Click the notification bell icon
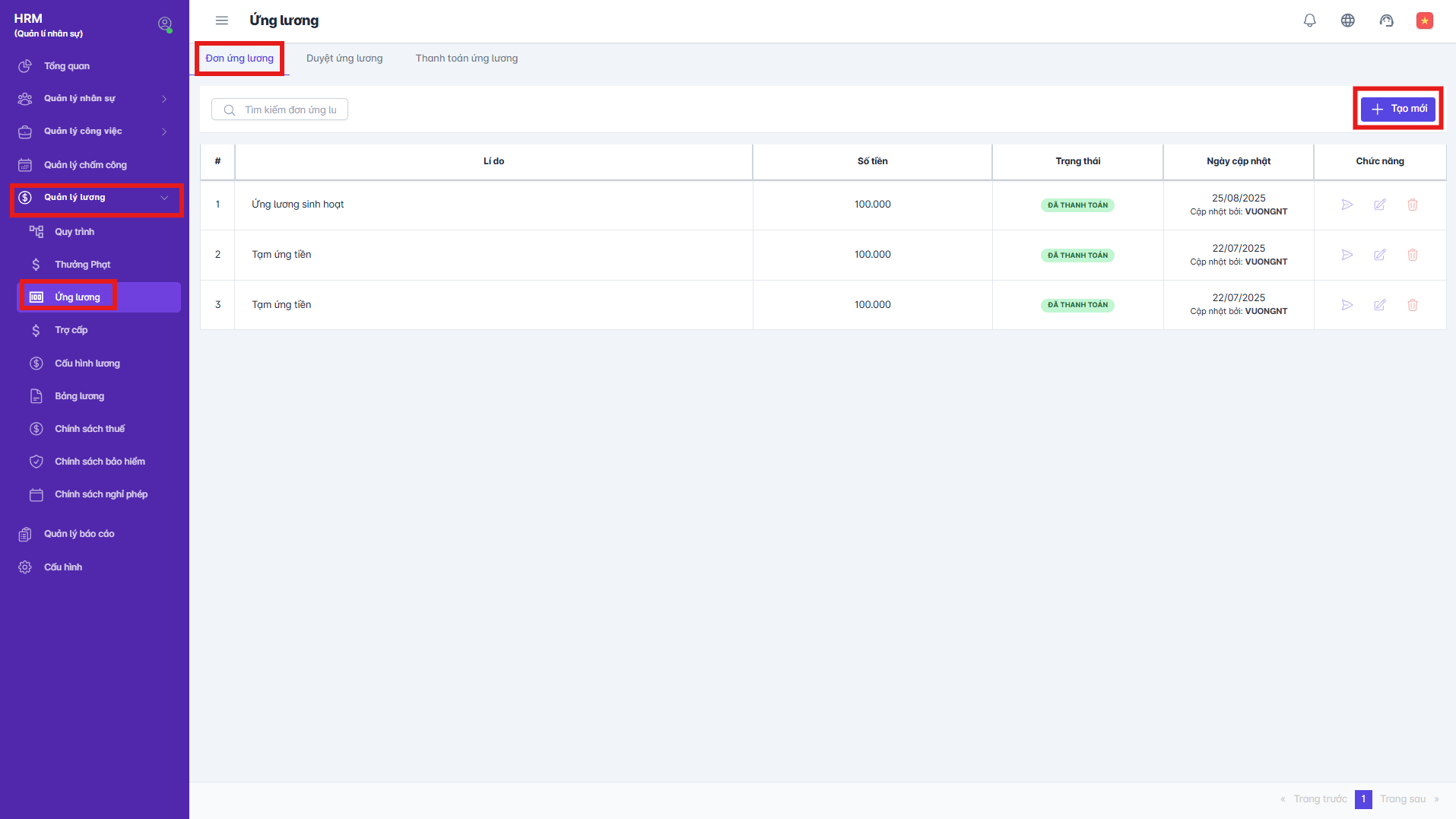The height and width of the screenshot is (819, 1456). [x=1309, y=21]
